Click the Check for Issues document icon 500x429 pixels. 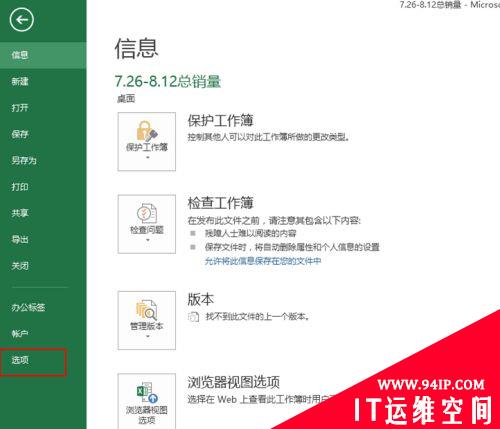tap(147, 213)
